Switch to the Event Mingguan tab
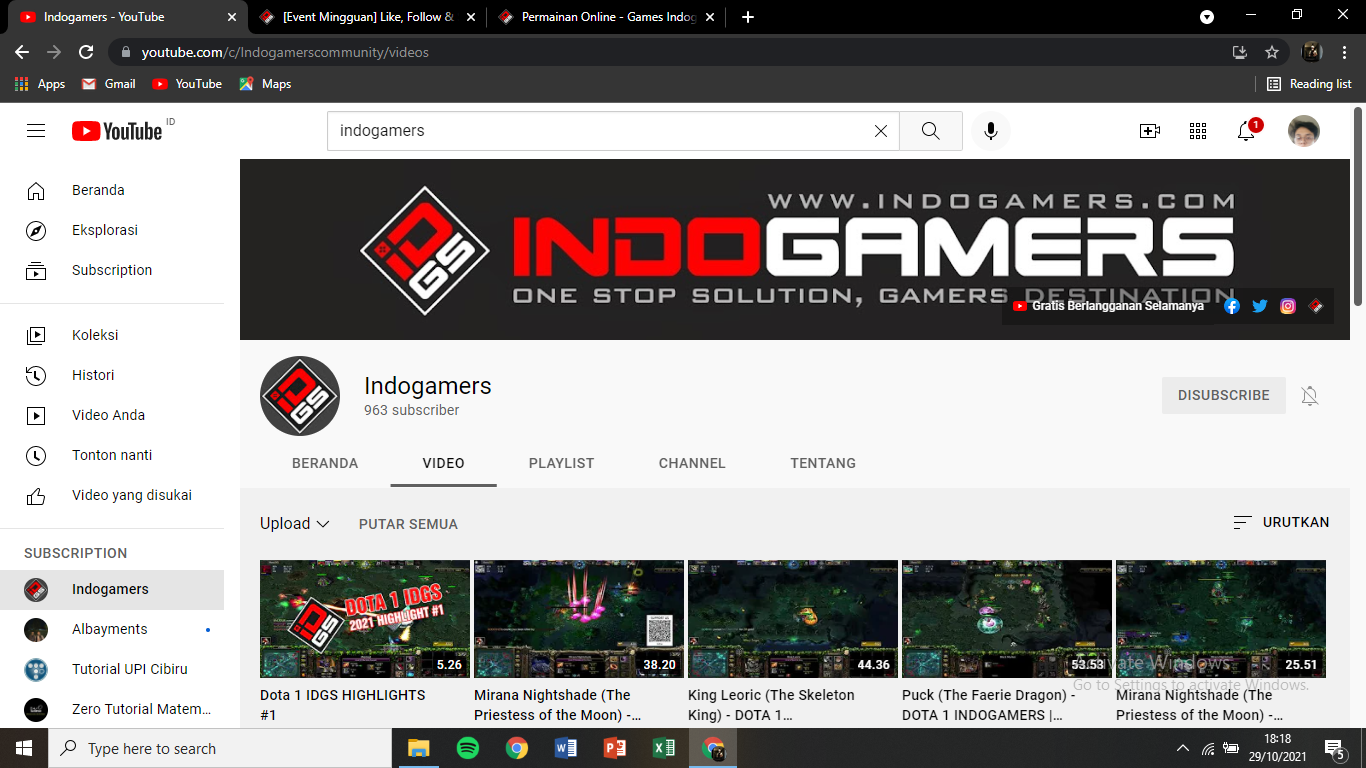1366x768 pixels. click(x=366, y=17)
